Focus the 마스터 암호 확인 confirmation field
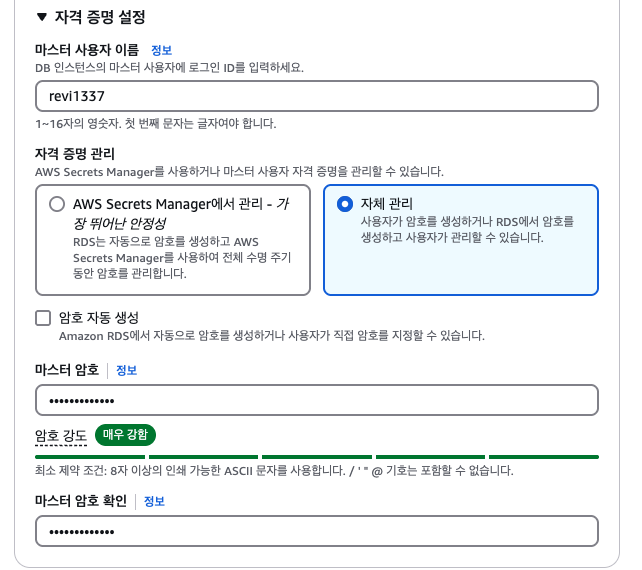The image size is (642, 570). (x=317, y=531)
